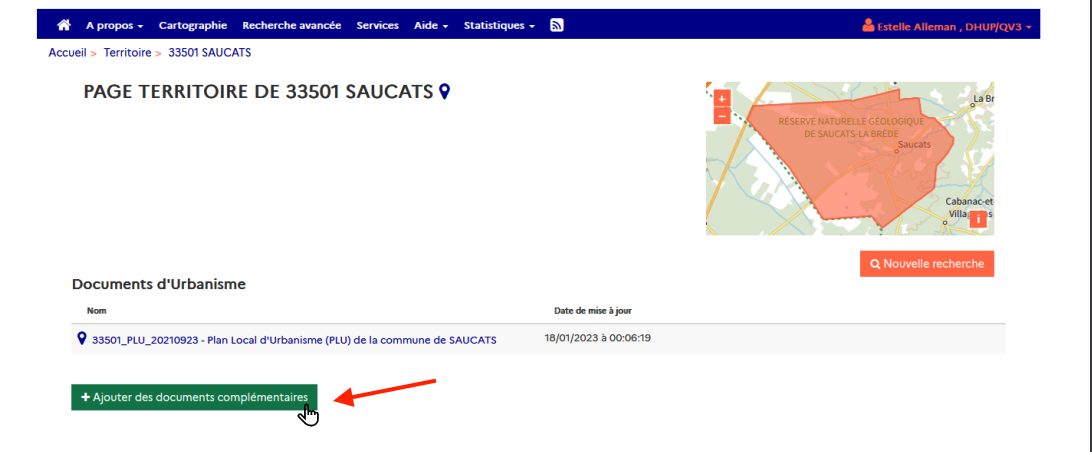The image size is (1092, 452).
Task: Open the Aide dropdown menu
Action: pyautogui.click(x=431, y=25)
